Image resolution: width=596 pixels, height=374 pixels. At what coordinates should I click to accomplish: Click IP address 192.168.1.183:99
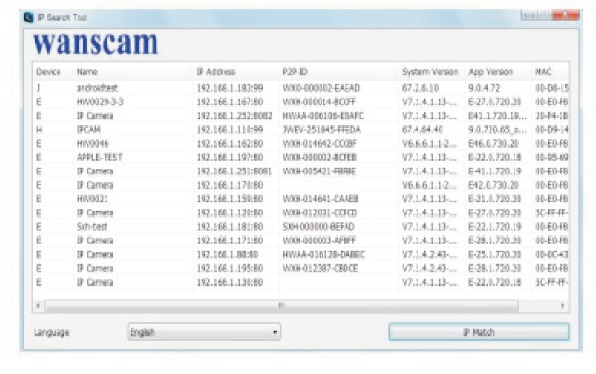(x=230, y=88)
